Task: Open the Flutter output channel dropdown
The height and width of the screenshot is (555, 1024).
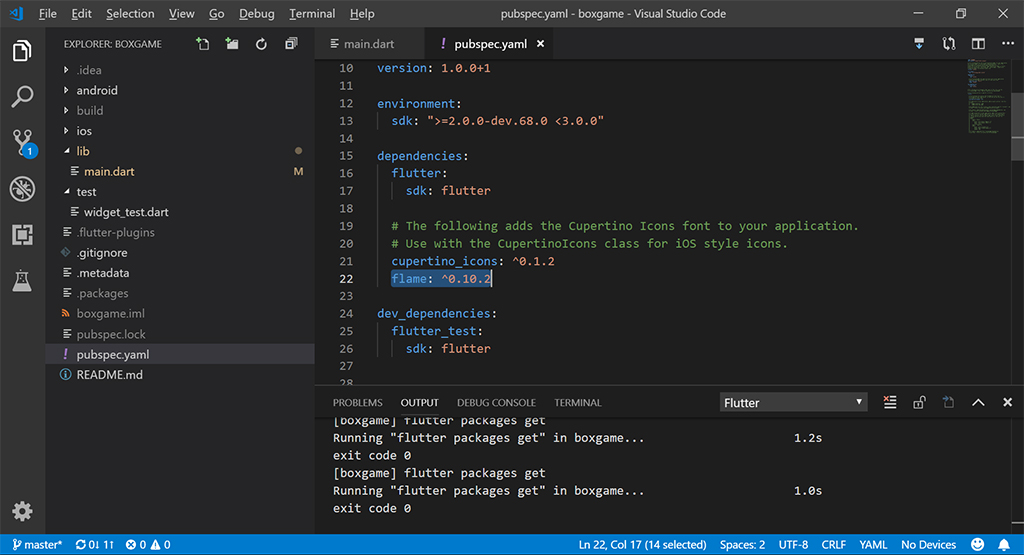Action: pyautogui.click(x=793, y=402)
